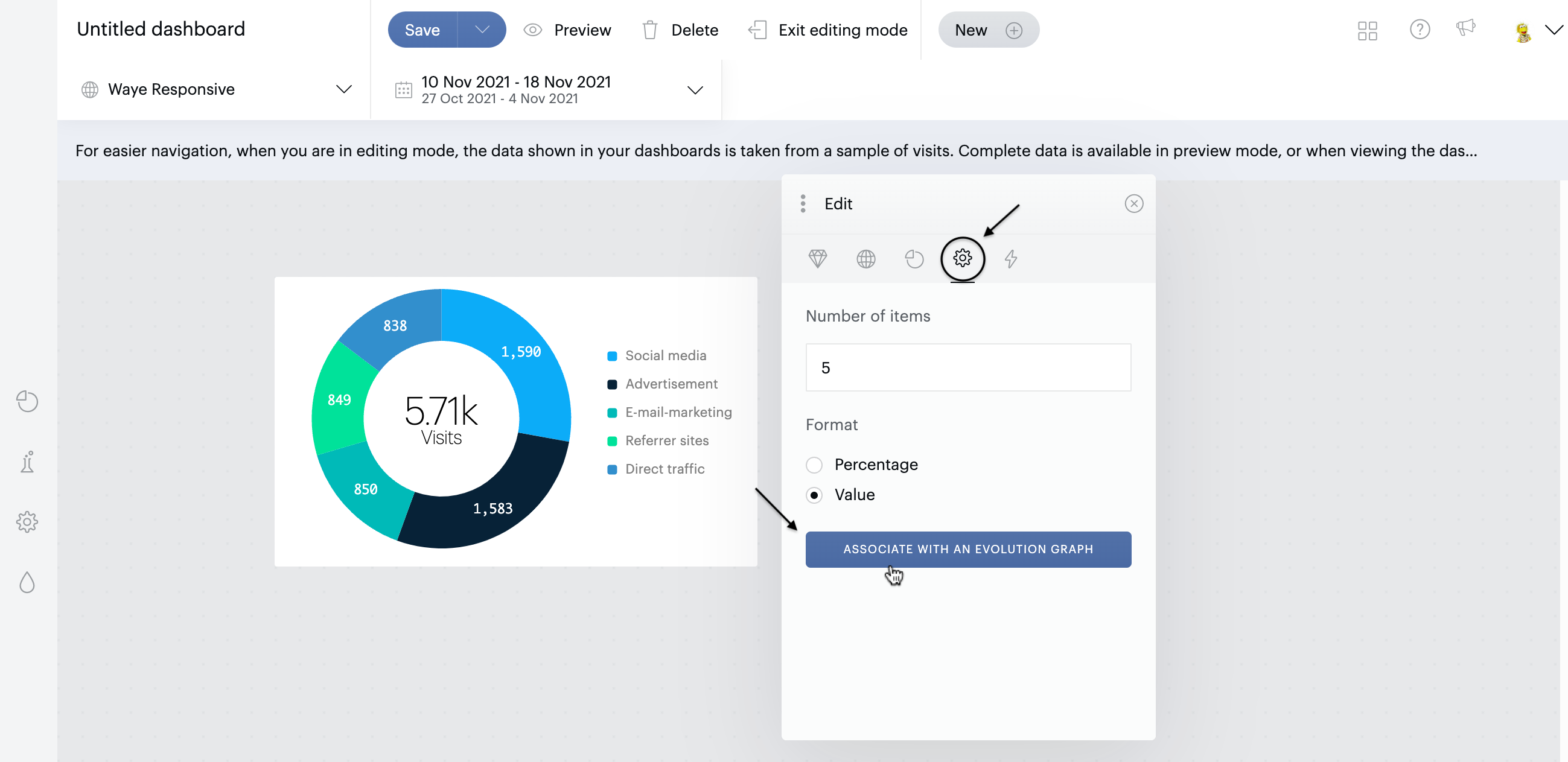1568x762 pixels.
Task: Open the lightning bolt tab in Edit panel
Action: coord(1010,259)
